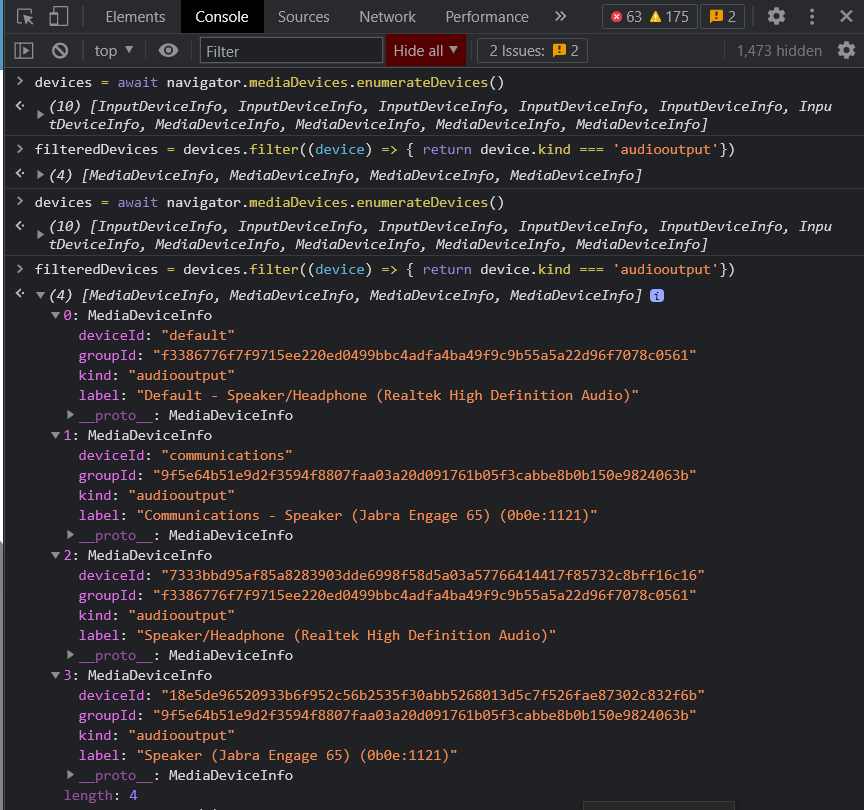
Task: Click into the Filter input field
Action: pyautogui.click(x=290, y=50)
